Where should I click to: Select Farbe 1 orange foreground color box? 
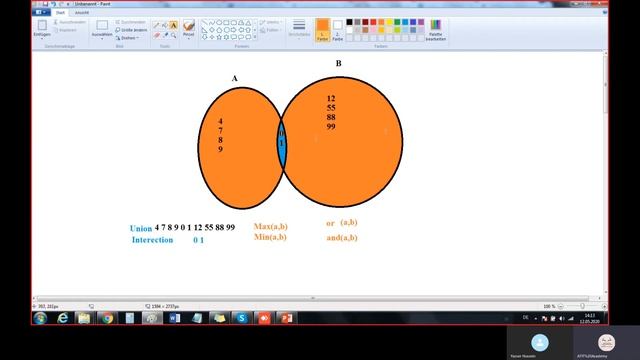coord(322,30)
